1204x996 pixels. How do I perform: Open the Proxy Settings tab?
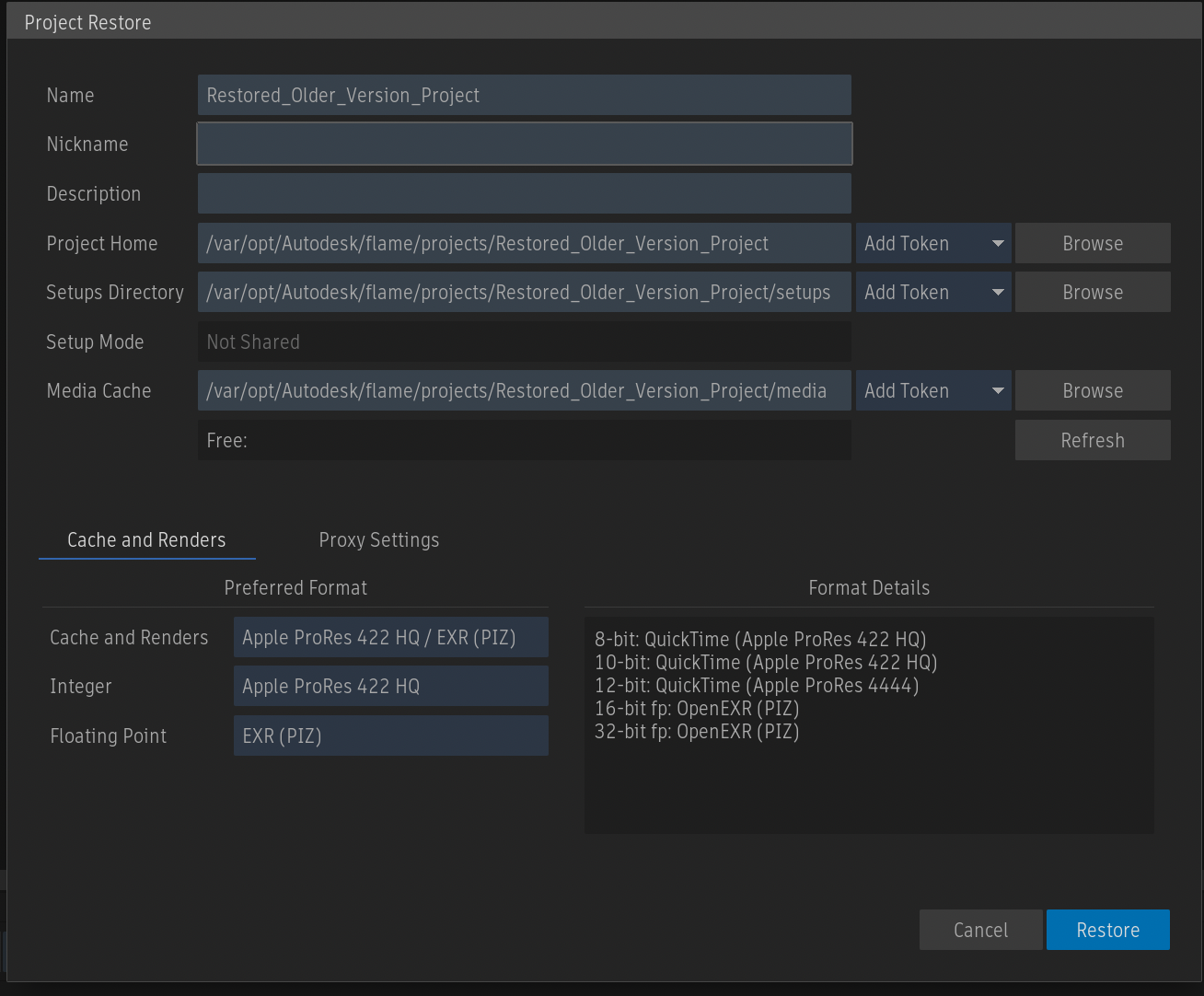point(378,540)
